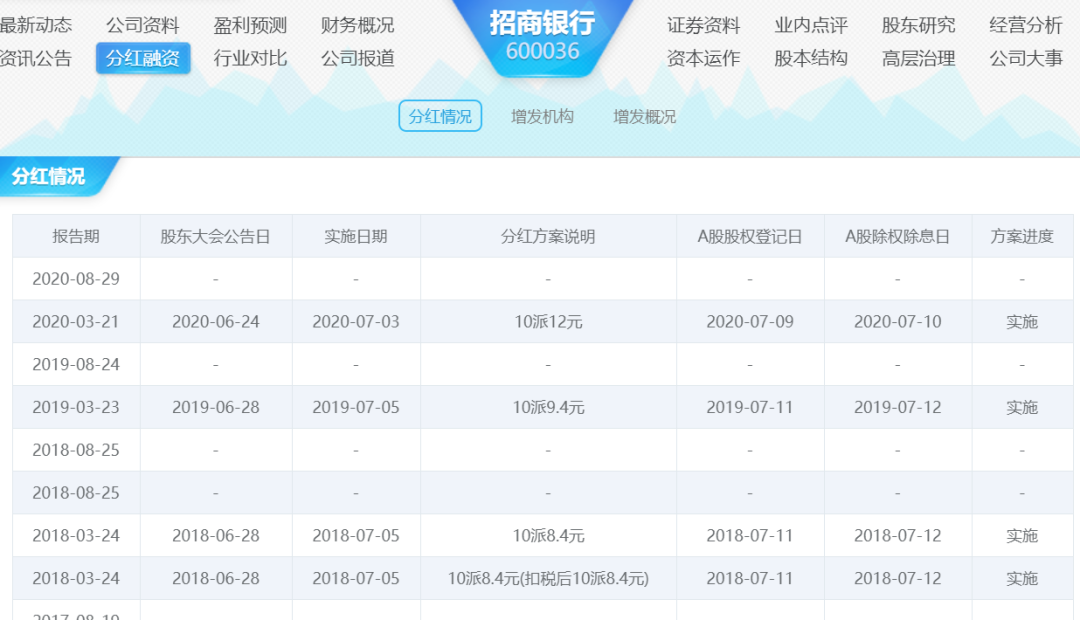
Task: Click the 10派8.4元(扣税后10派8.4元) plan cell
Action: [x=548, y=578]
